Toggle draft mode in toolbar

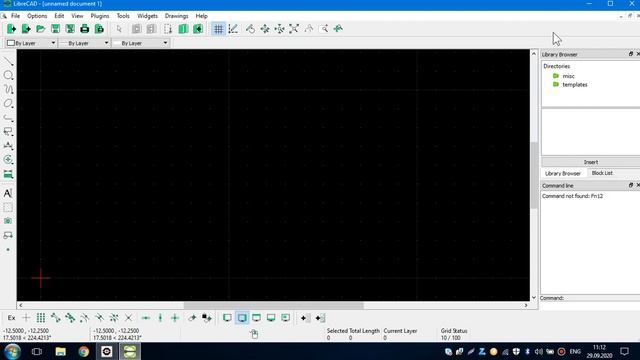pyautogui.click(x=233, y=29)
